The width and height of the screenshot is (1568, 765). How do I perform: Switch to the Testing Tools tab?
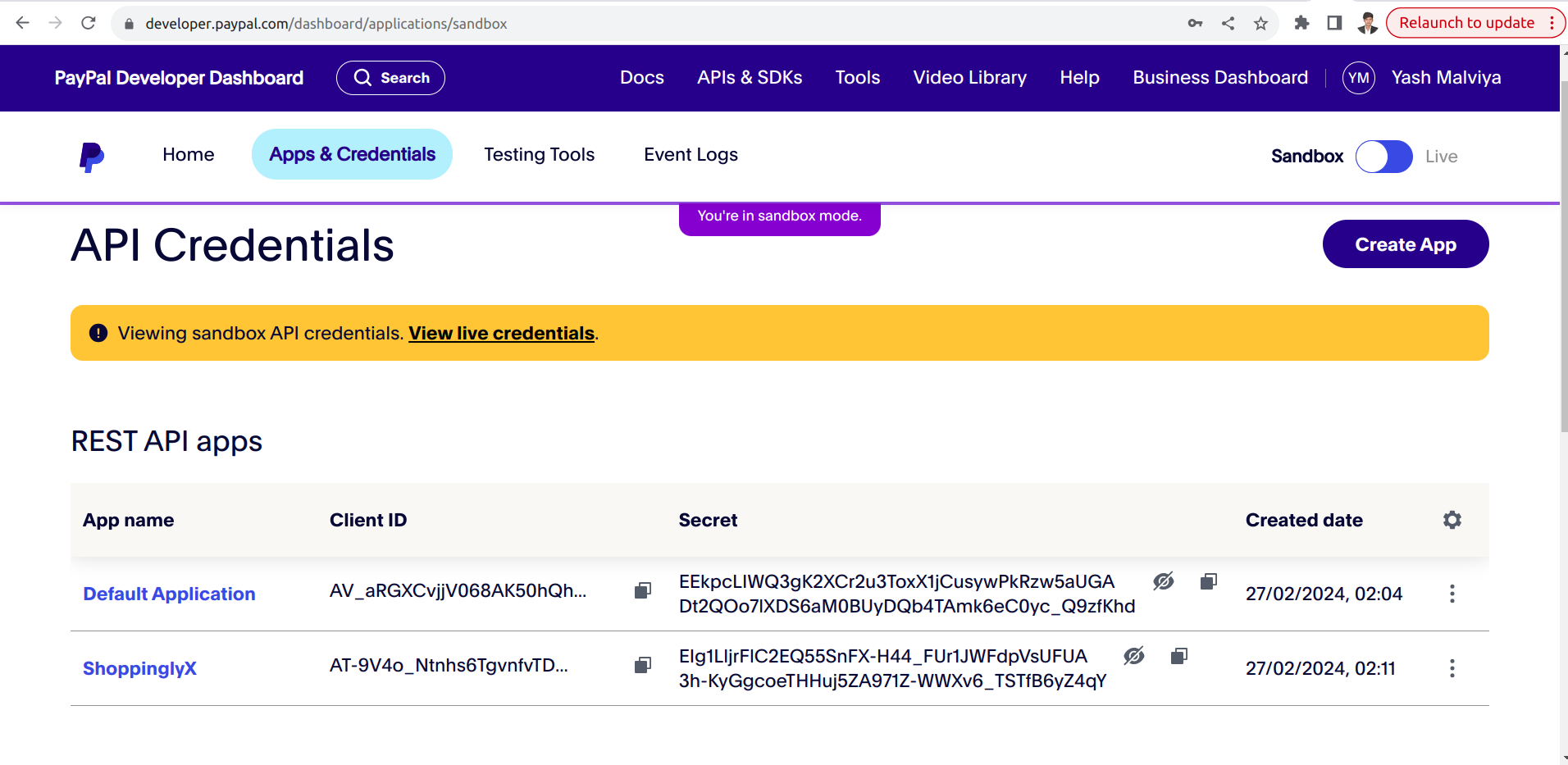(539, 154)
